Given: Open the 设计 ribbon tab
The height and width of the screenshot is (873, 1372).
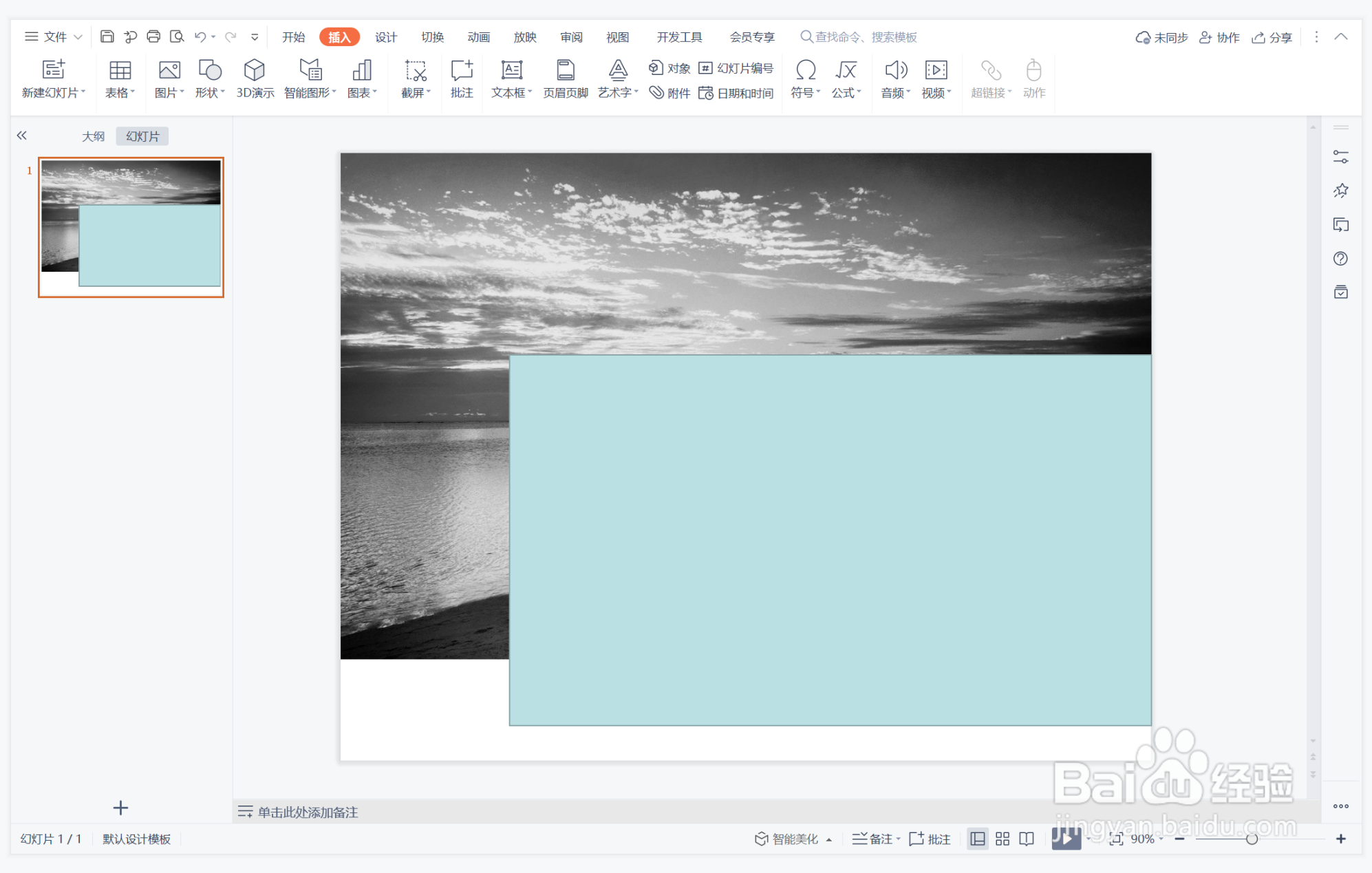Looking at the screenshot, I should pyautogui.click(x=386, y=37).
